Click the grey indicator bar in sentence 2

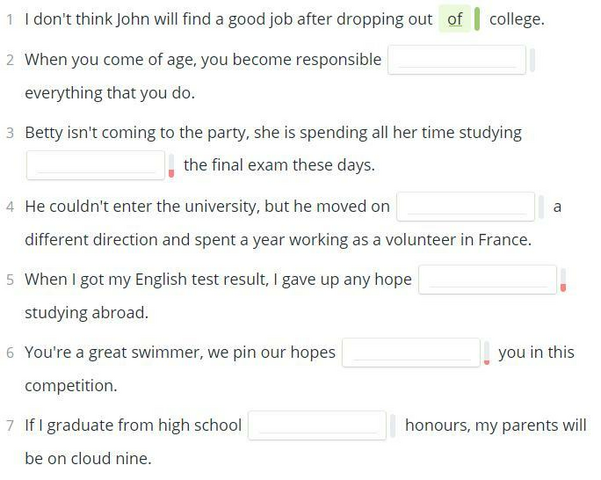tap(532, 60)
